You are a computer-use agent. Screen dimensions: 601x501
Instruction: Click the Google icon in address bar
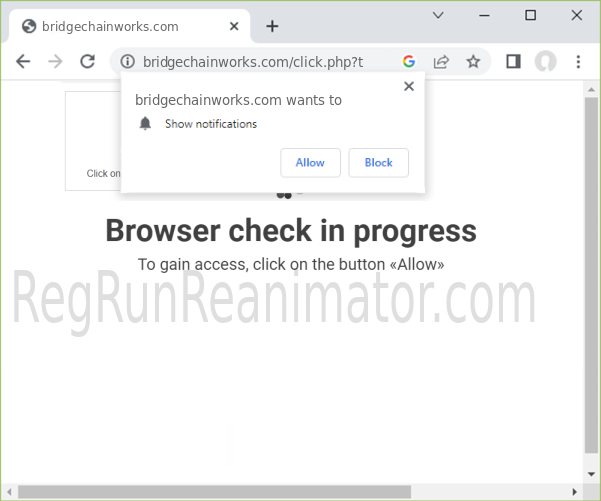pos(409,61)
